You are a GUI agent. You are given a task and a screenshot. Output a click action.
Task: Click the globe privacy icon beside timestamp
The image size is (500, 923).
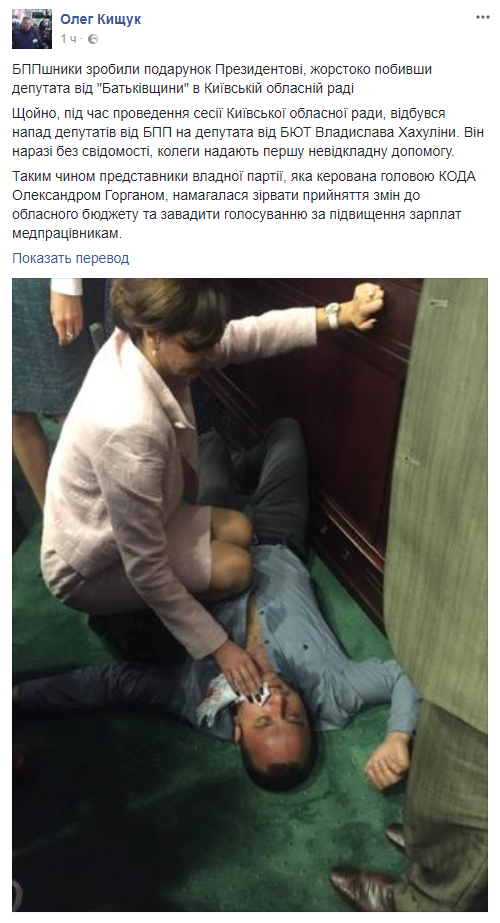tap(92, 39)
